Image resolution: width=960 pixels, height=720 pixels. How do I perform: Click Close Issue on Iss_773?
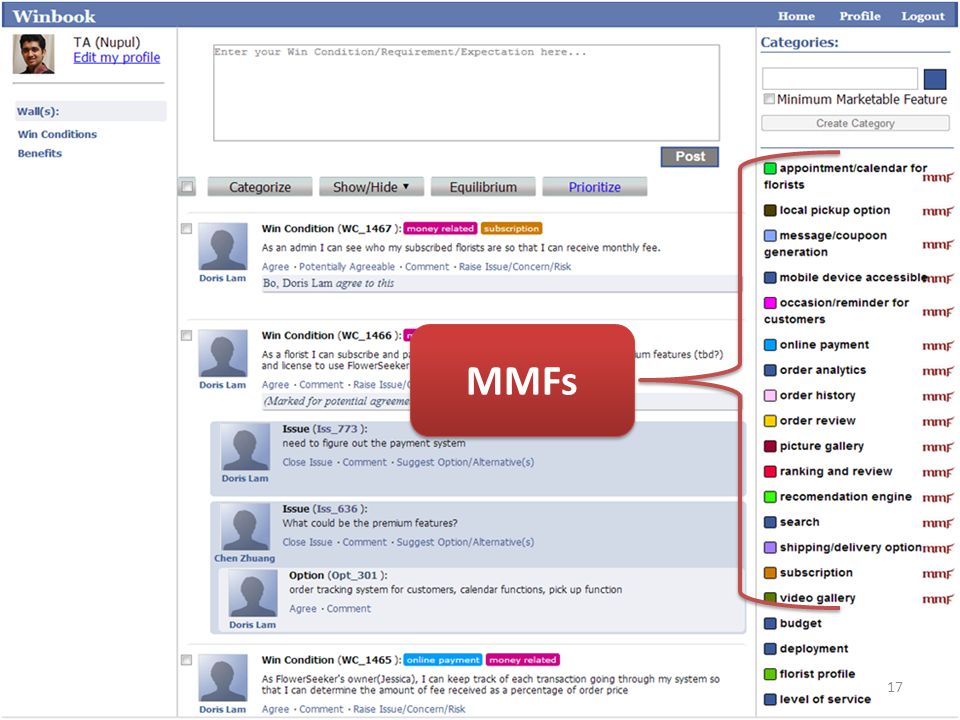pyautogui.click(x=307, y=462)
